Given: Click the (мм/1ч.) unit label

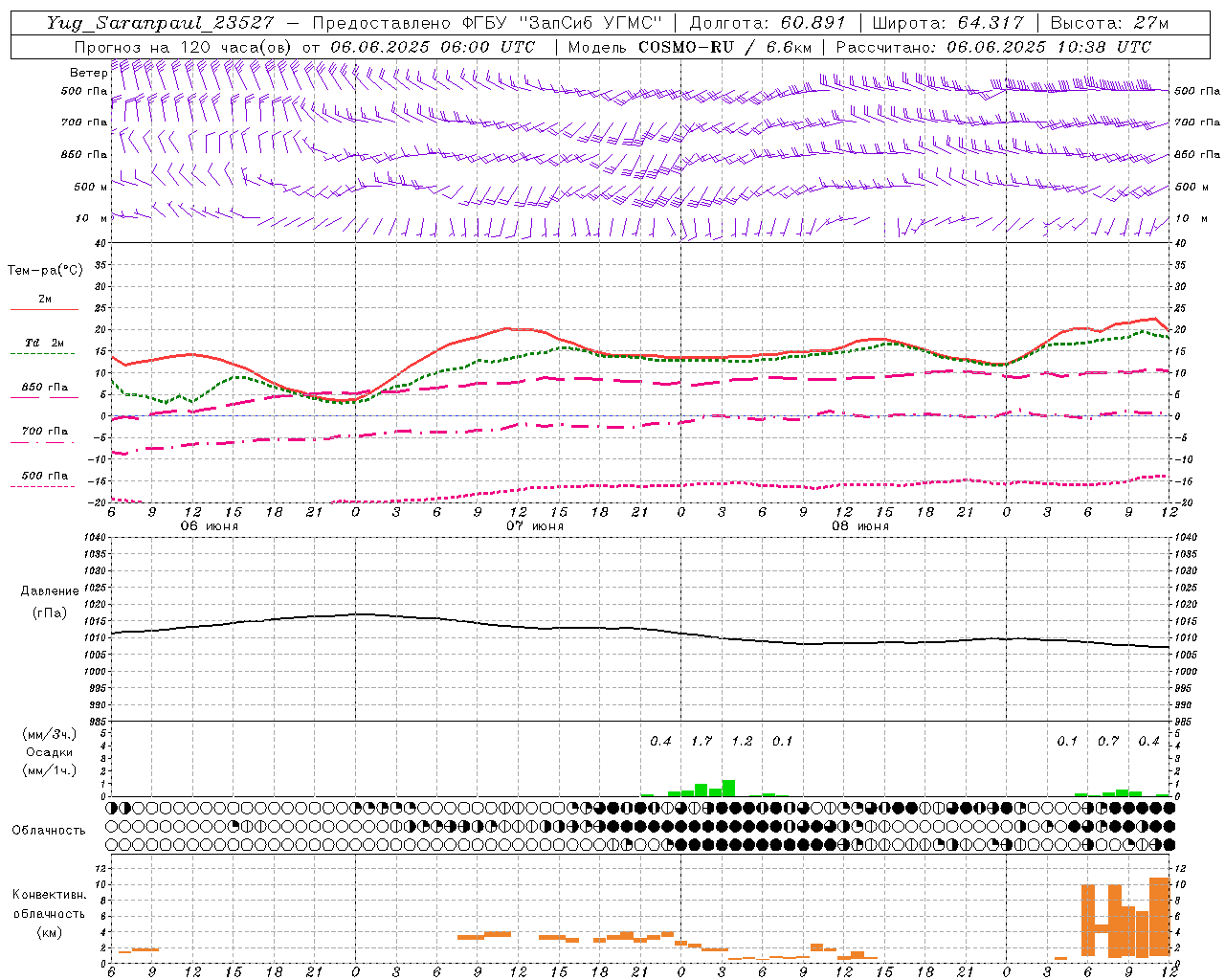Looking at the screenshot, I should tap(50, 770).
